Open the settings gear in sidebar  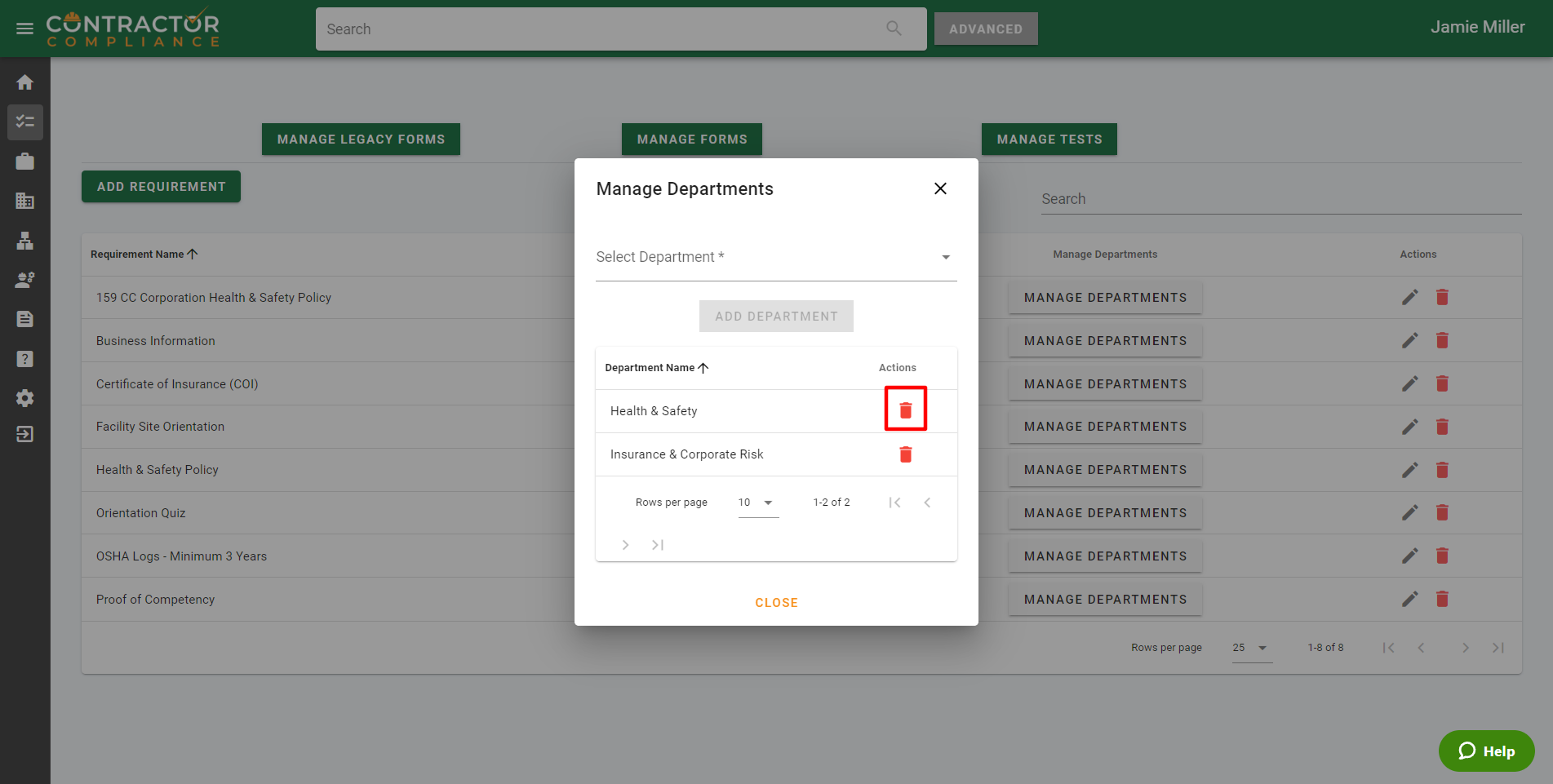point(24,398)
